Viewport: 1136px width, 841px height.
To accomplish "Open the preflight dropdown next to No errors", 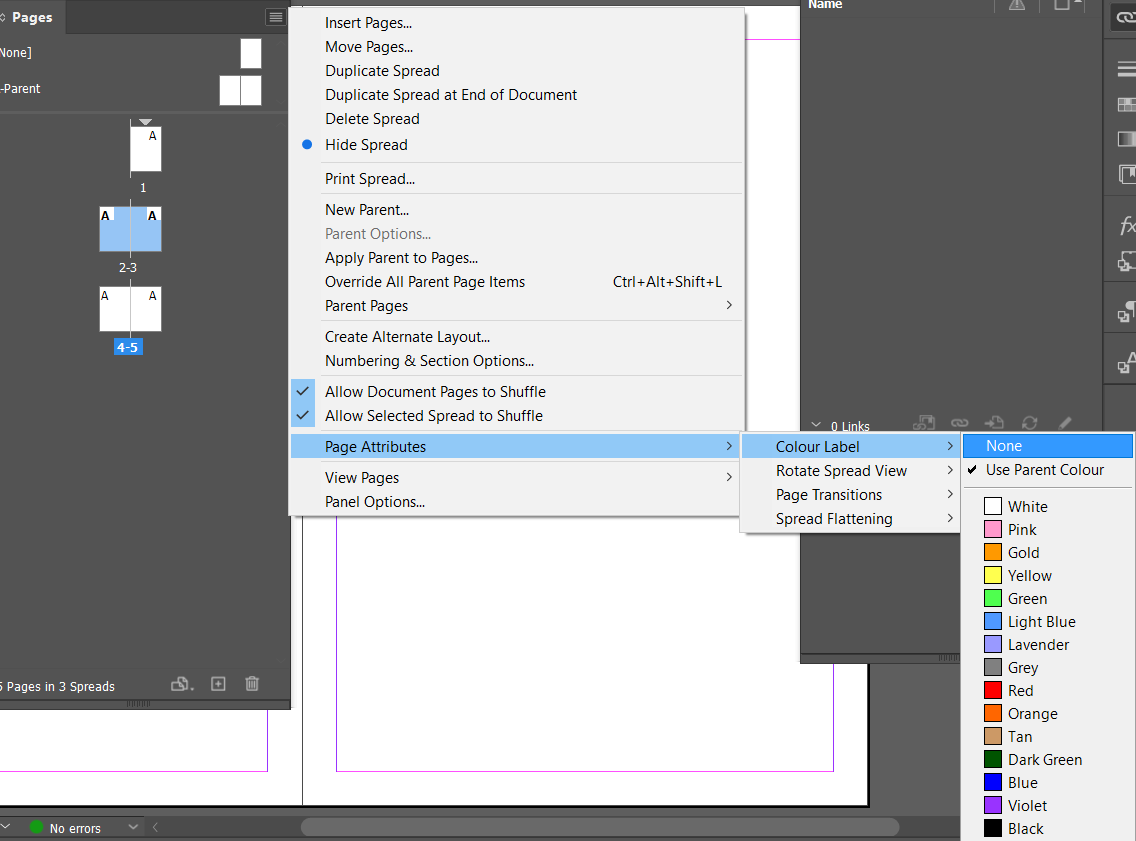I will coord(133,827).
